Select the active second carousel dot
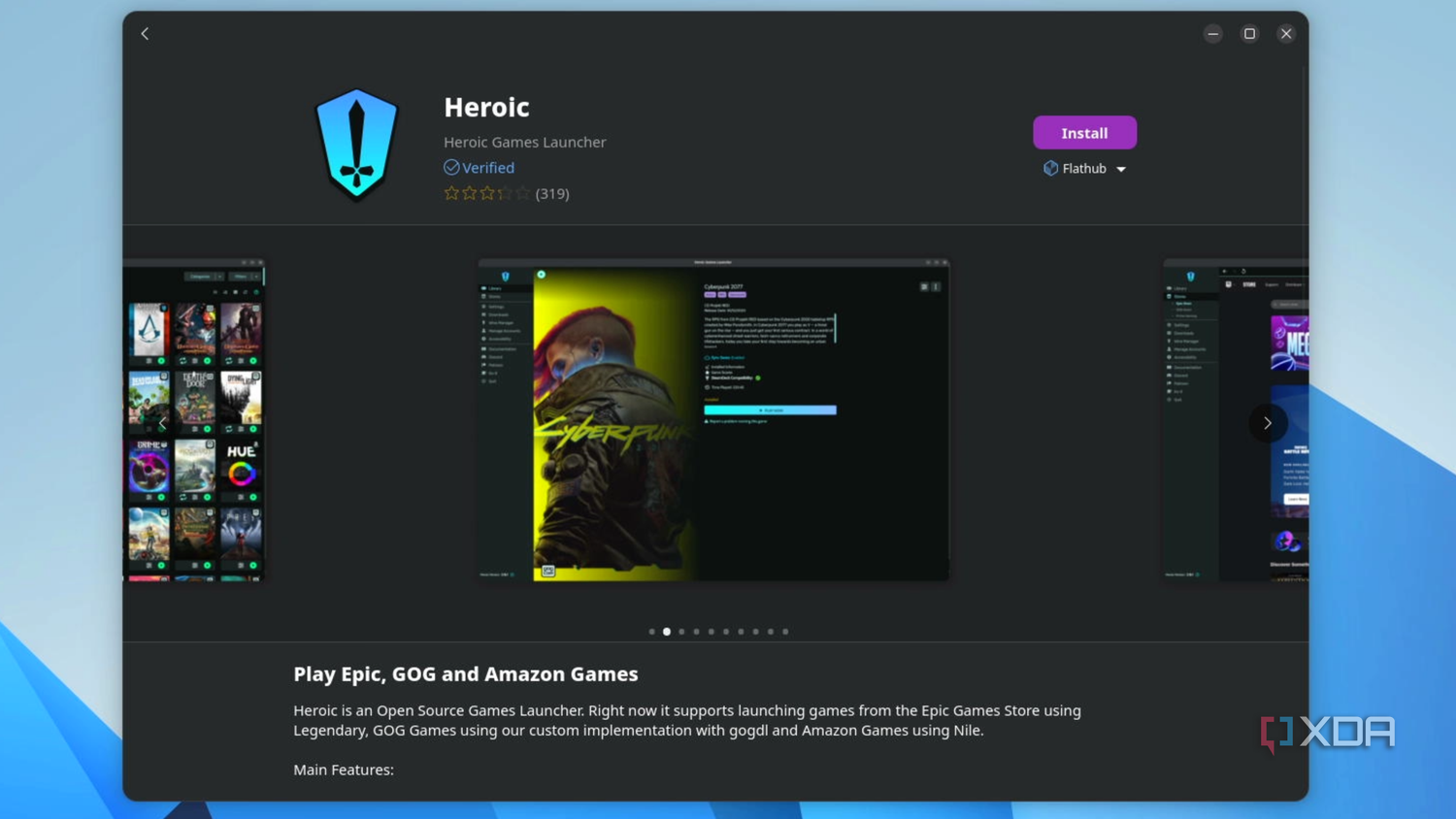Viewport: 1456px width, 819px height. click(667, 632)
